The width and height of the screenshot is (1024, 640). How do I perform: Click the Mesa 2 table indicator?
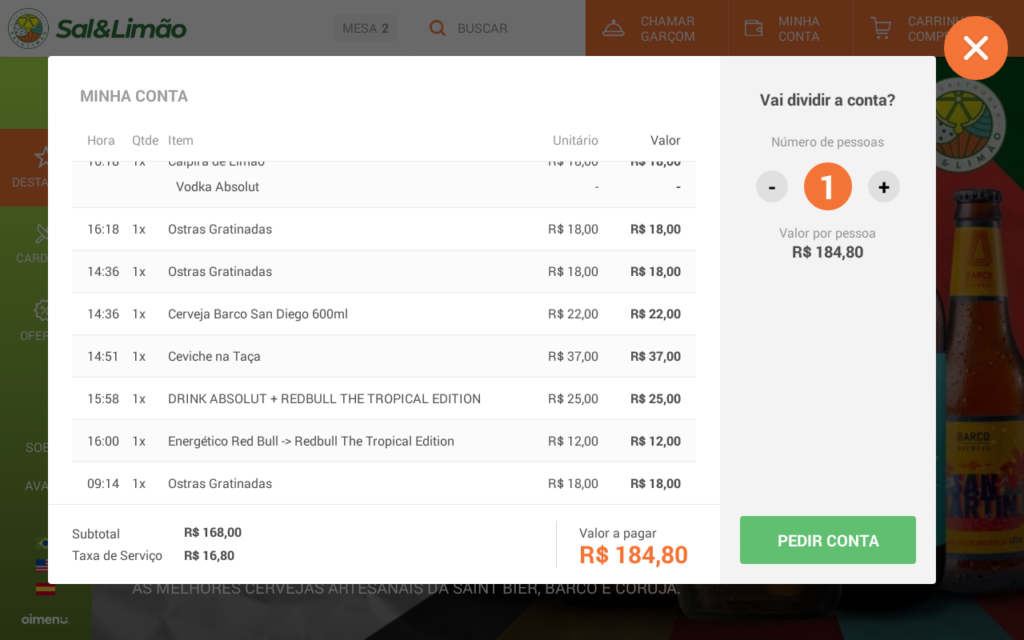click(x=365, y=28)
